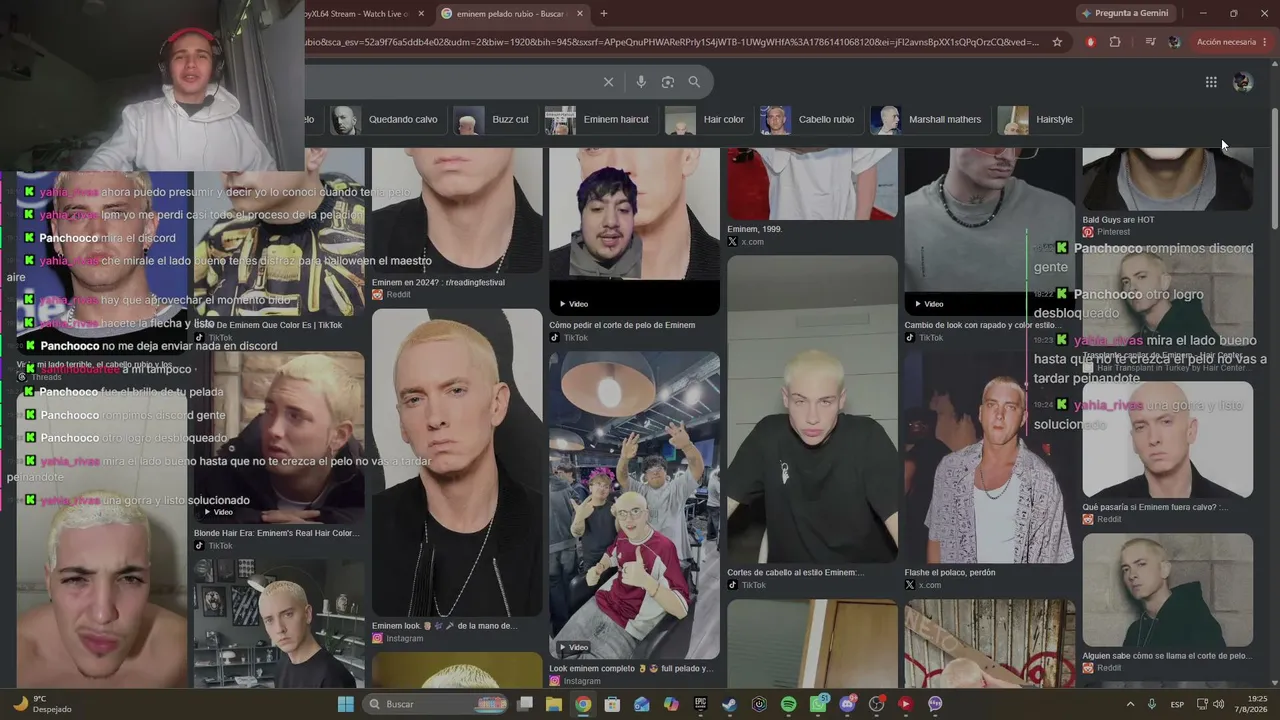
Task: Click the Pregunta a Gemini button
Action: tap(1124, 13)
